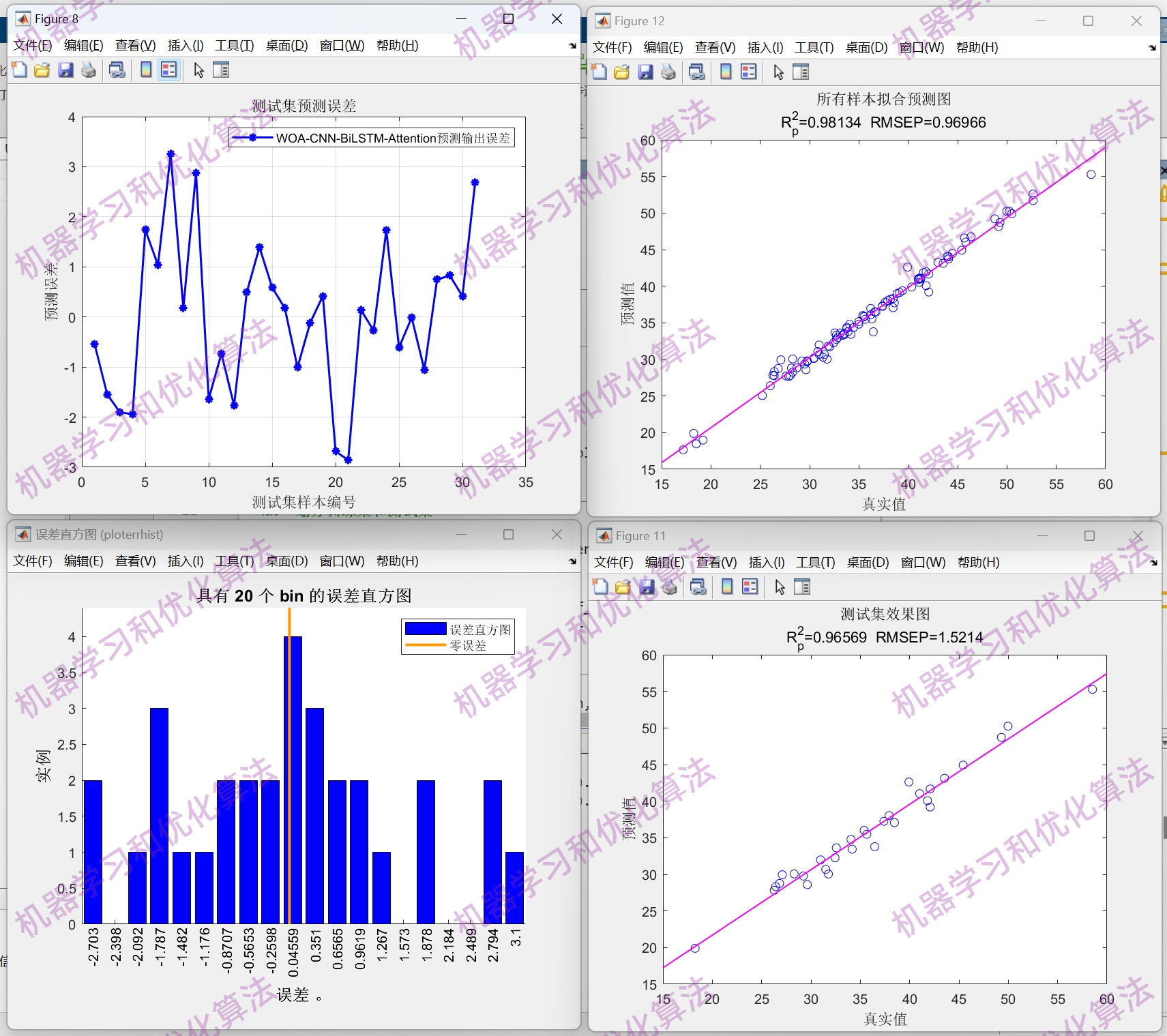The height and width of the screenshot is (1036, 1167).
Task: Click MATLAB logo icon in Figure 12 title bar
Action: point(603,21)
